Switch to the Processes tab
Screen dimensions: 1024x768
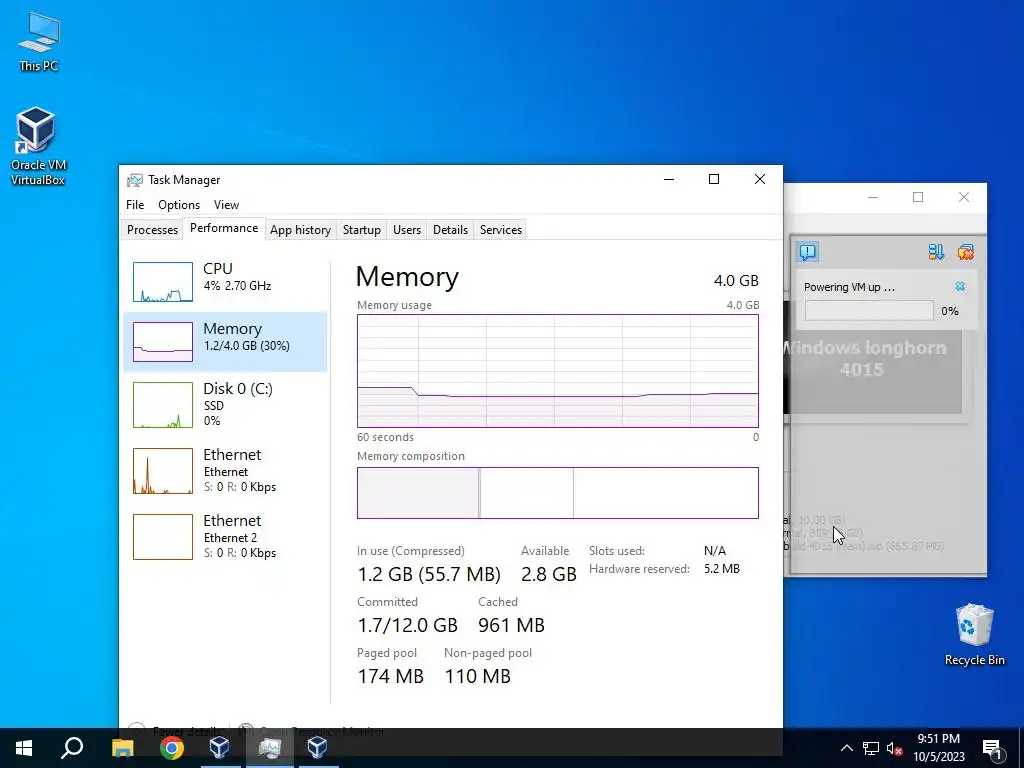coord(152,230)
